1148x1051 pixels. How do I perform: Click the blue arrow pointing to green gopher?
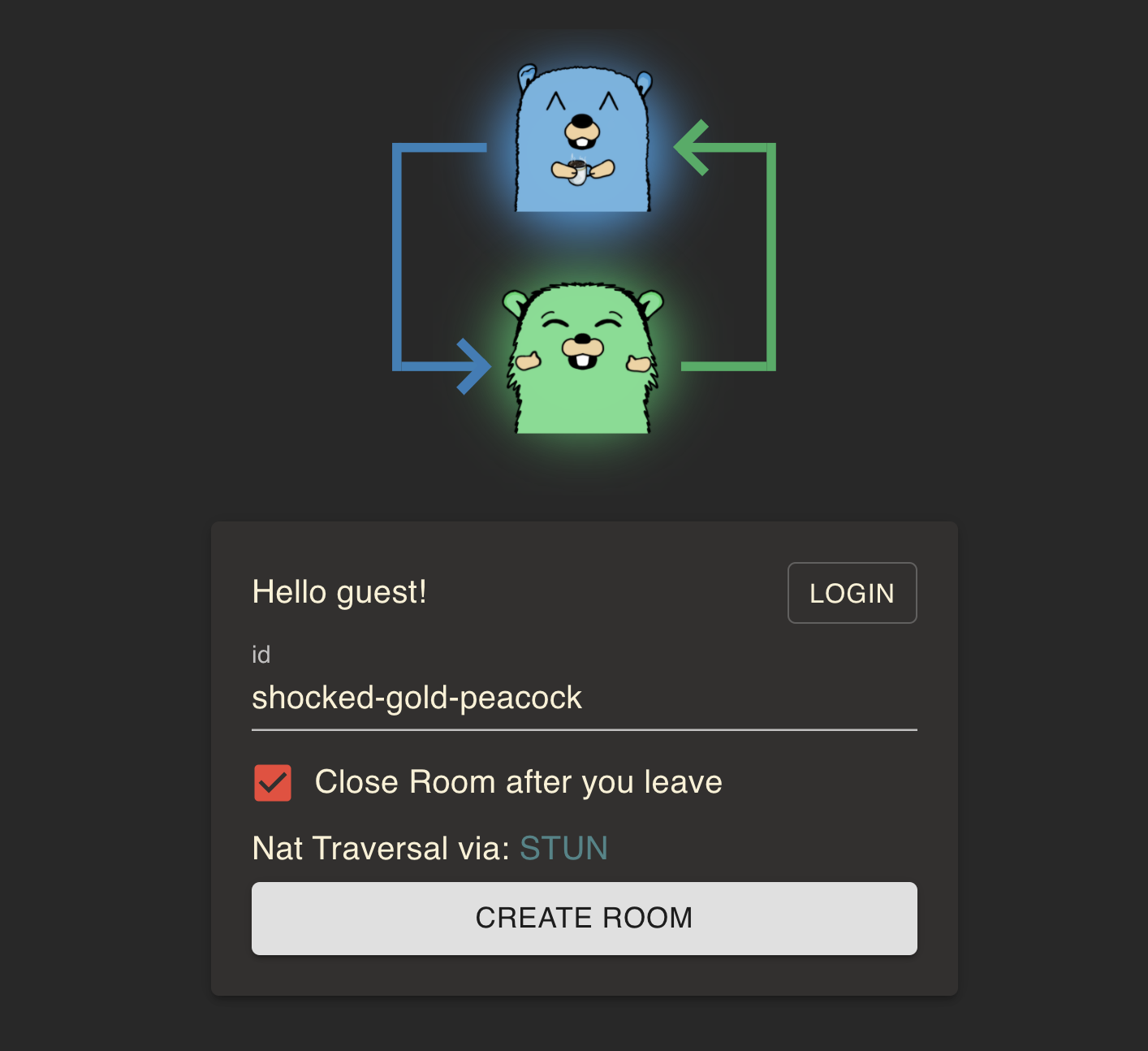click(441, 269)
